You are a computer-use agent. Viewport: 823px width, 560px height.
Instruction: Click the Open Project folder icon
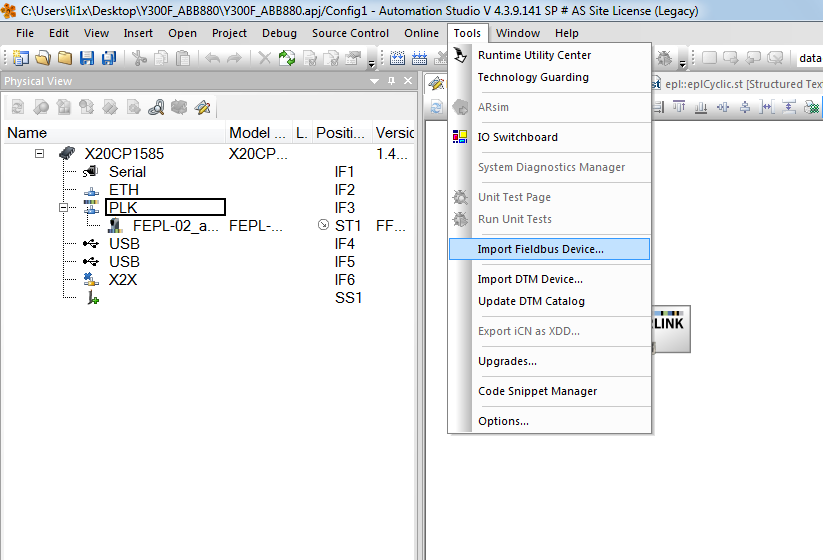pos(43,58)
